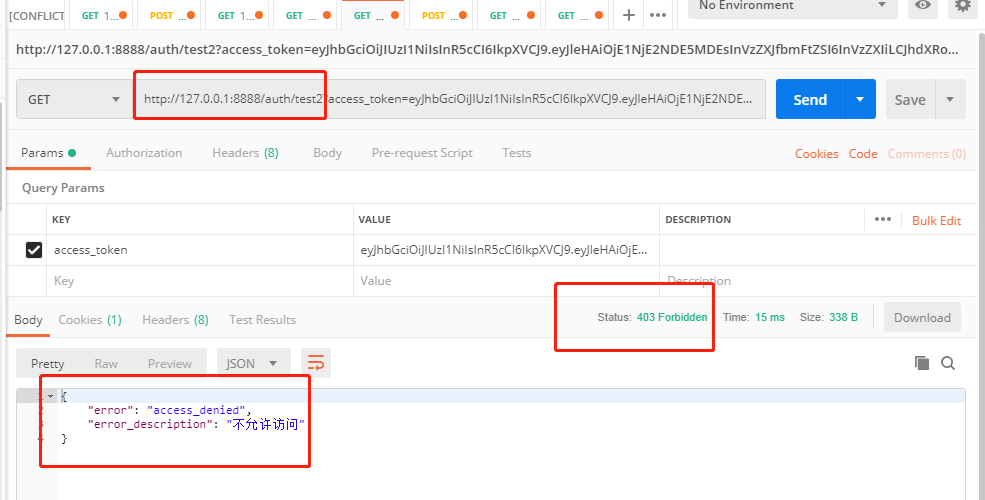
Task: Search the response with the magnifier icon
Action: [948, 363]
